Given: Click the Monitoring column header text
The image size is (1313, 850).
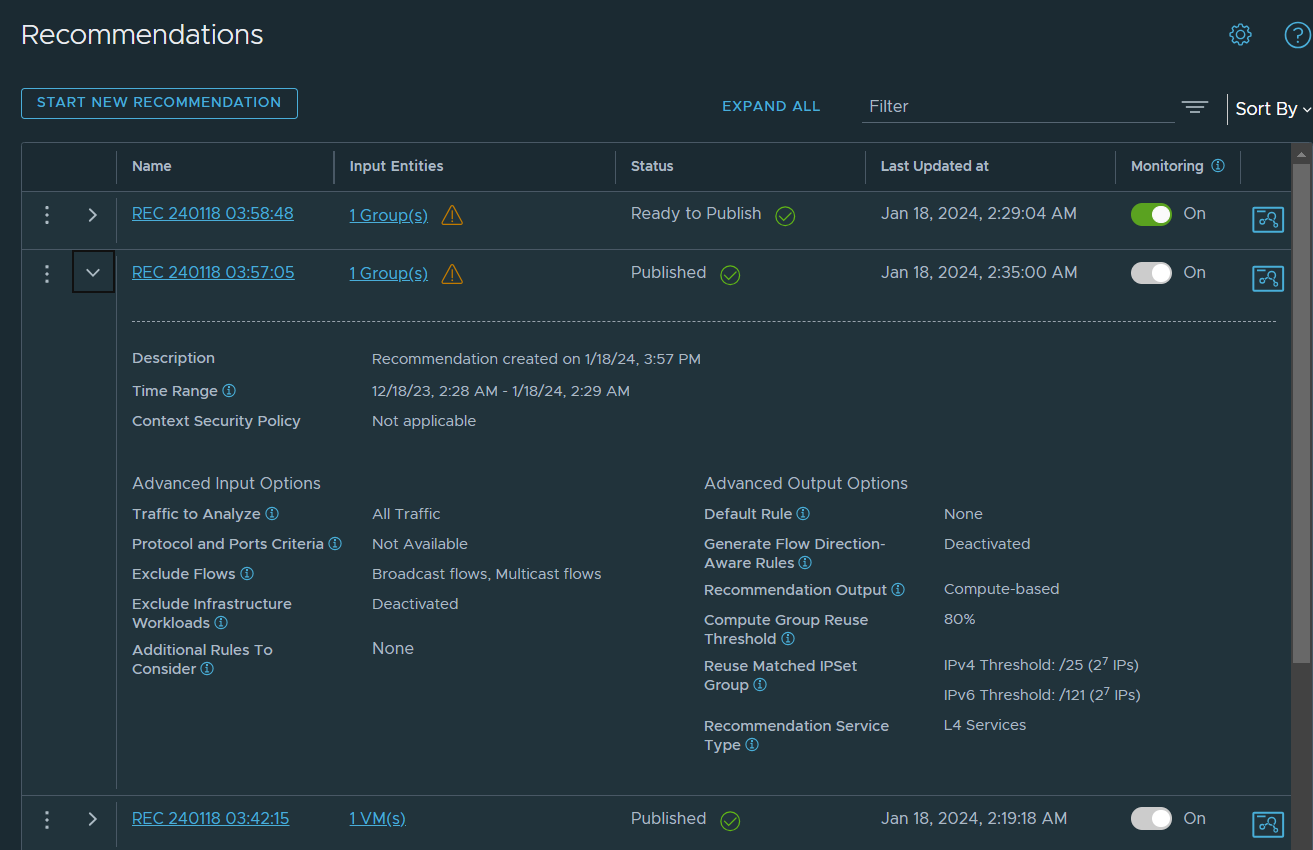Looking at the screenshot, I should click(x=1167, y=166).
